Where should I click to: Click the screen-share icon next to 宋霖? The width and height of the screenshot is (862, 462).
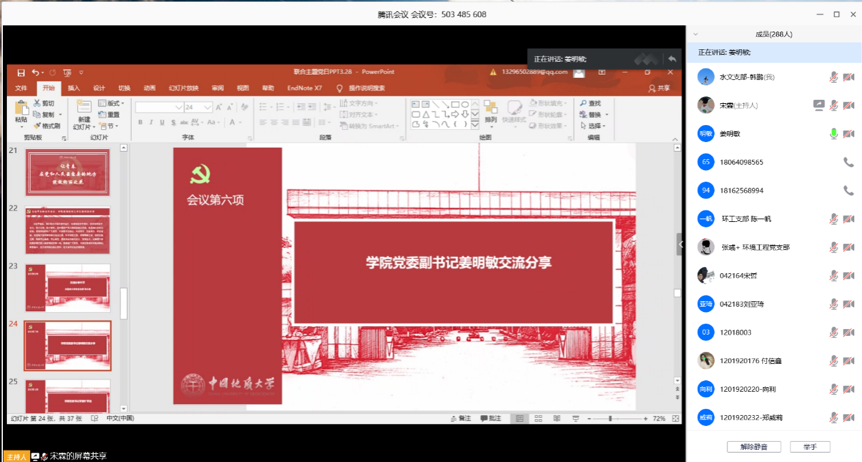click(x=819, y=105)
